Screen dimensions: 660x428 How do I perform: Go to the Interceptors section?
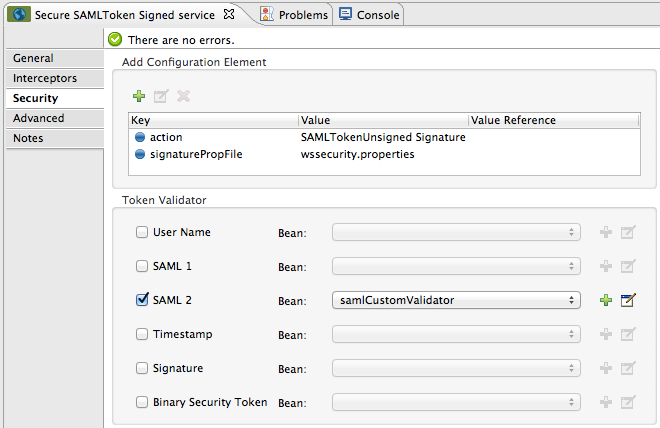click(45, 78)
